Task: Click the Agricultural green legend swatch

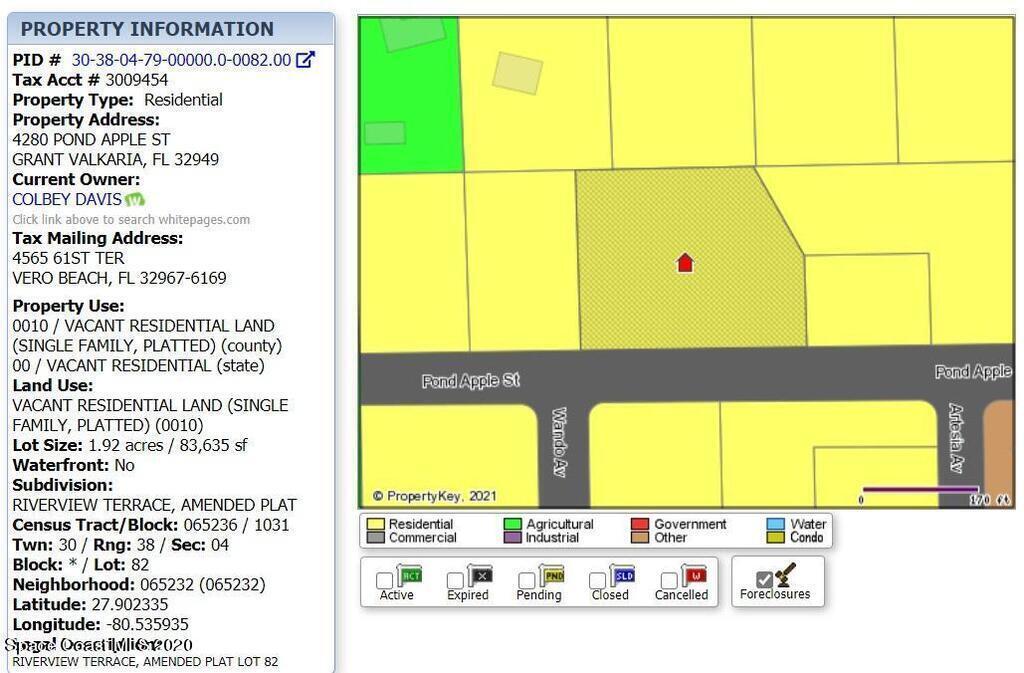Action: click(x=512, y=524)
